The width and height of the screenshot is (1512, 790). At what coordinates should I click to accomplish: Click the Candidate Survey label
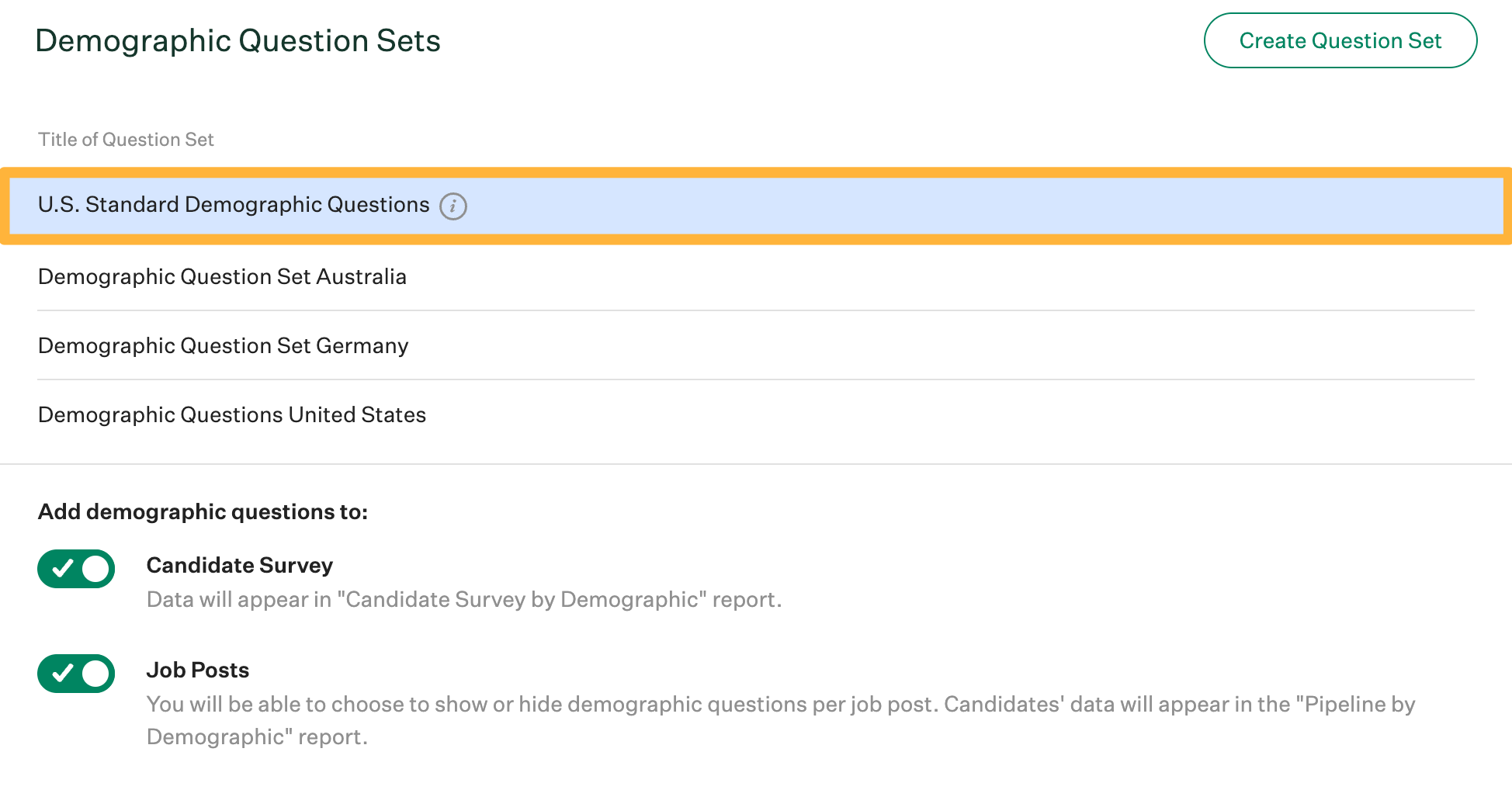pos(239,566)
